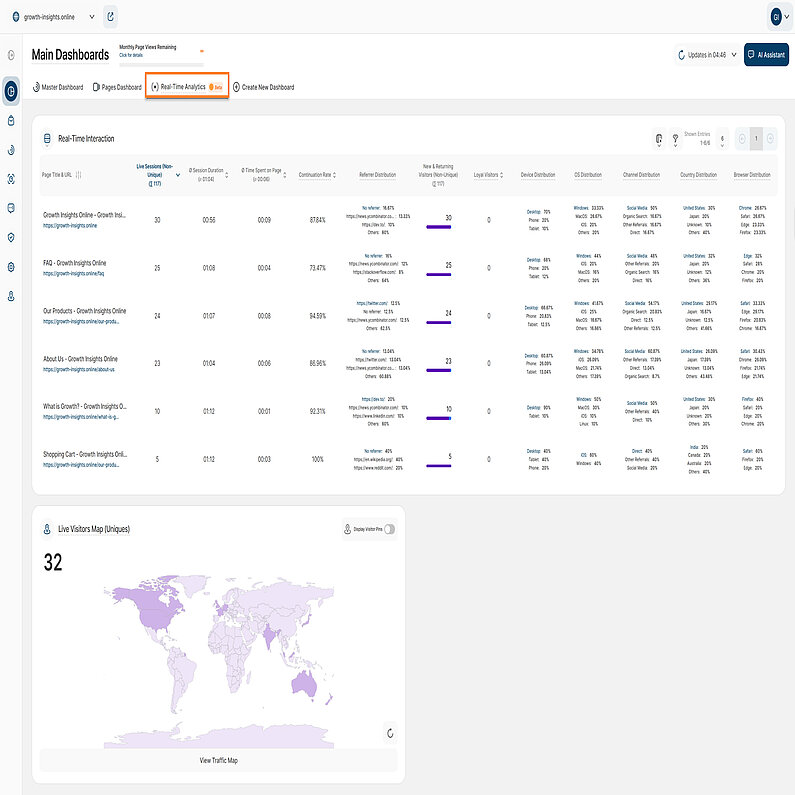This screenshot has height=795, width=795.
Task: Open the site in new tab icon
Action: [110, 17]
